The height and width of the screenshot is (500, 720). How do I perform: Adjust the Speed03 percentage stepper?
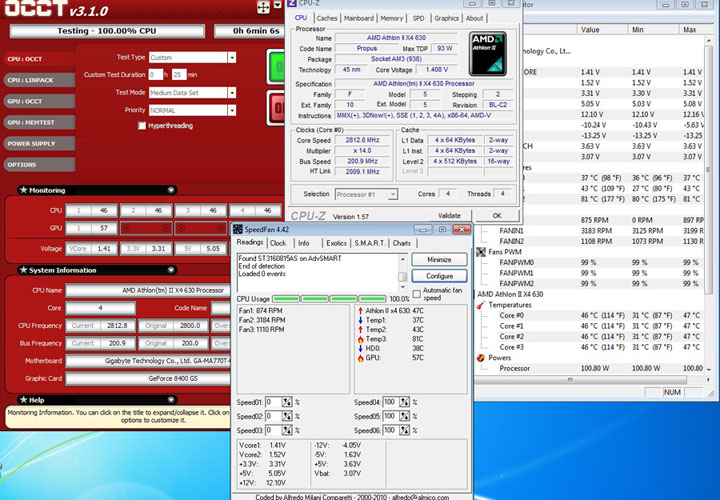coord(287,431)
